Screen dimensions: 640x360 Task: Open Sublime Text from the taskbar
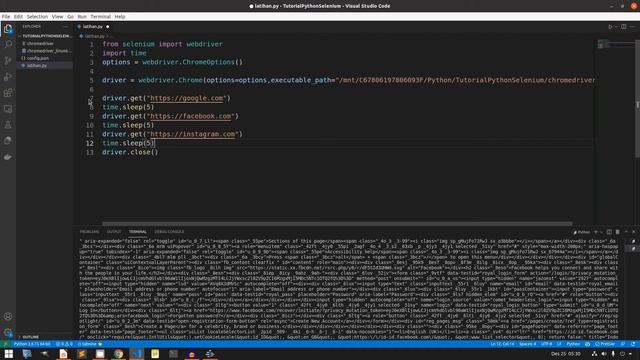click(82, 354)
